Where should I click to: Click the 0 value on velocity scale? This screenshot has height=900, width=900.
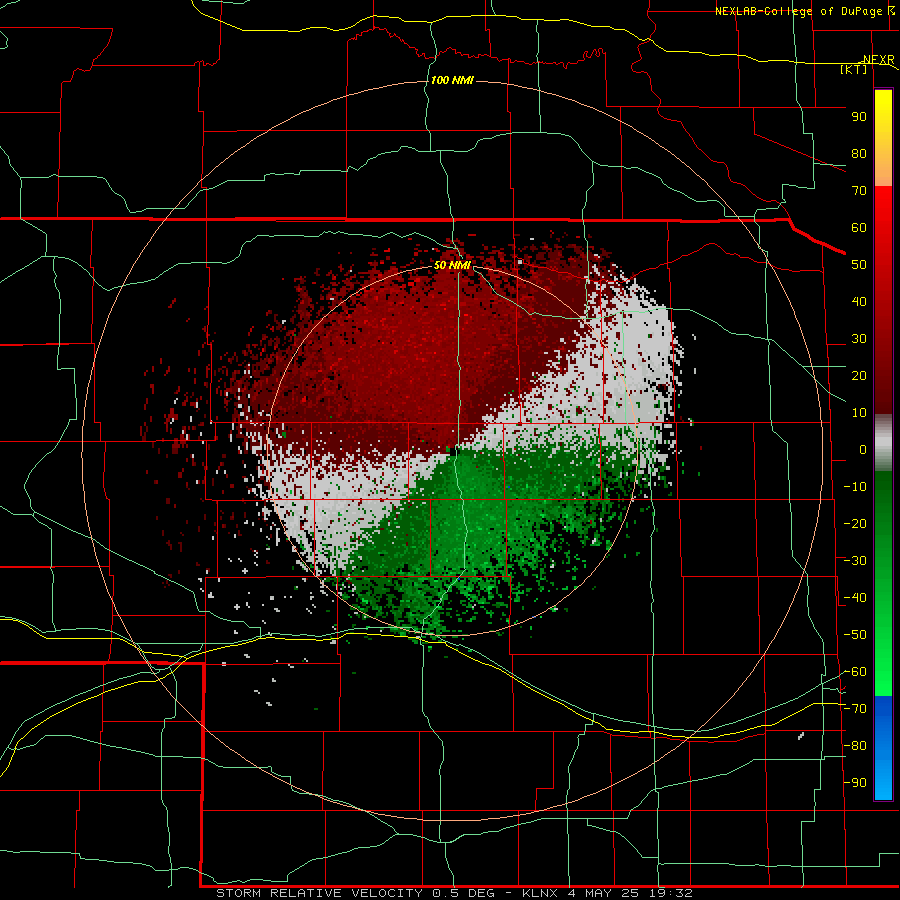(x=863, y=449)
